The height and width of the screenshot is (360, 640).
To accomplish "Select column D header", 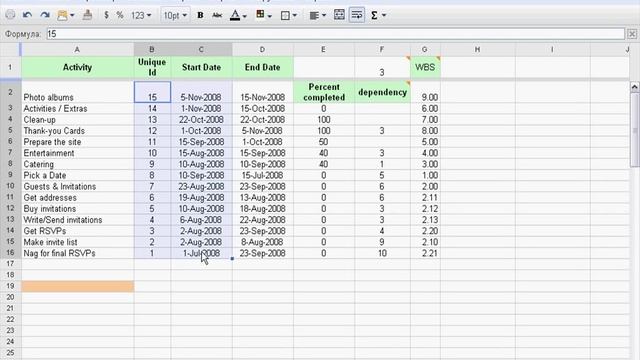I will tap(262, 49).
